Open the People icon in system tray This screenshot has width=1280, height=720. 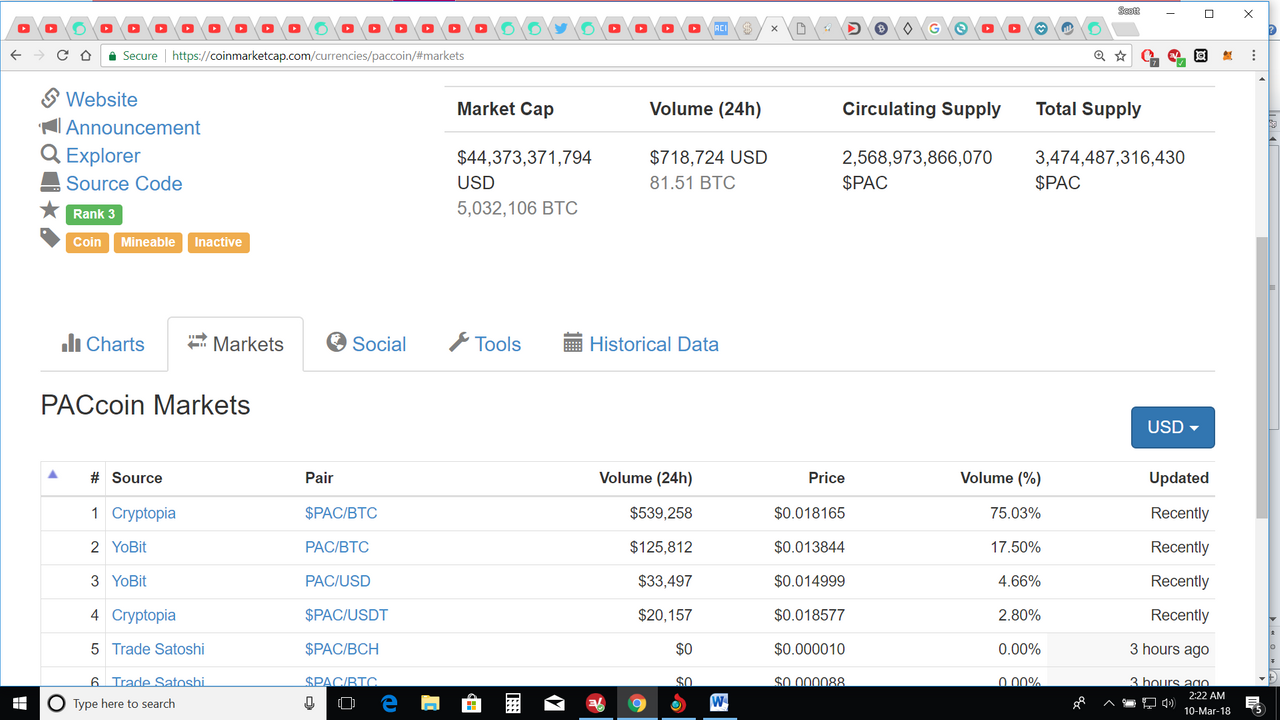pos(1079,703)
